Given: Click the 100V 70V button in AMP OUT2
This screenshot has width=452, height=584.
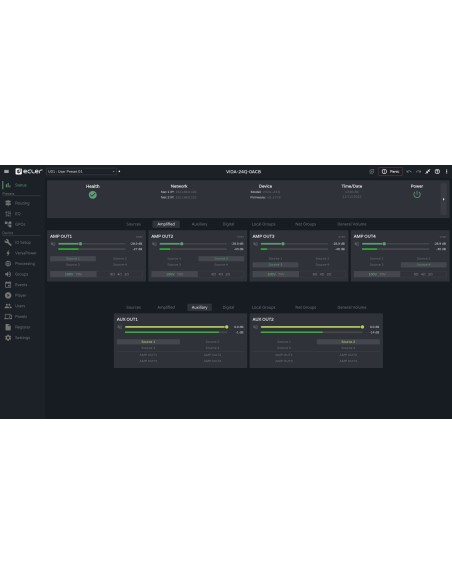Looking at the screenshot, I should coord(175,274).
